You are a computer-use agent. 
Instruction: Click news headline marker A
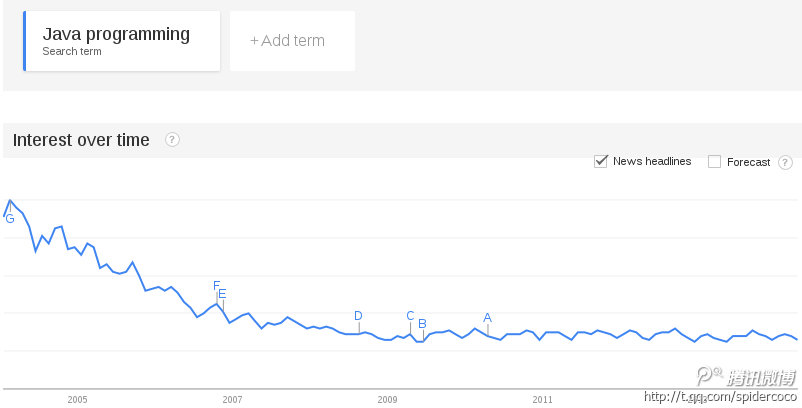click(487, 318)
